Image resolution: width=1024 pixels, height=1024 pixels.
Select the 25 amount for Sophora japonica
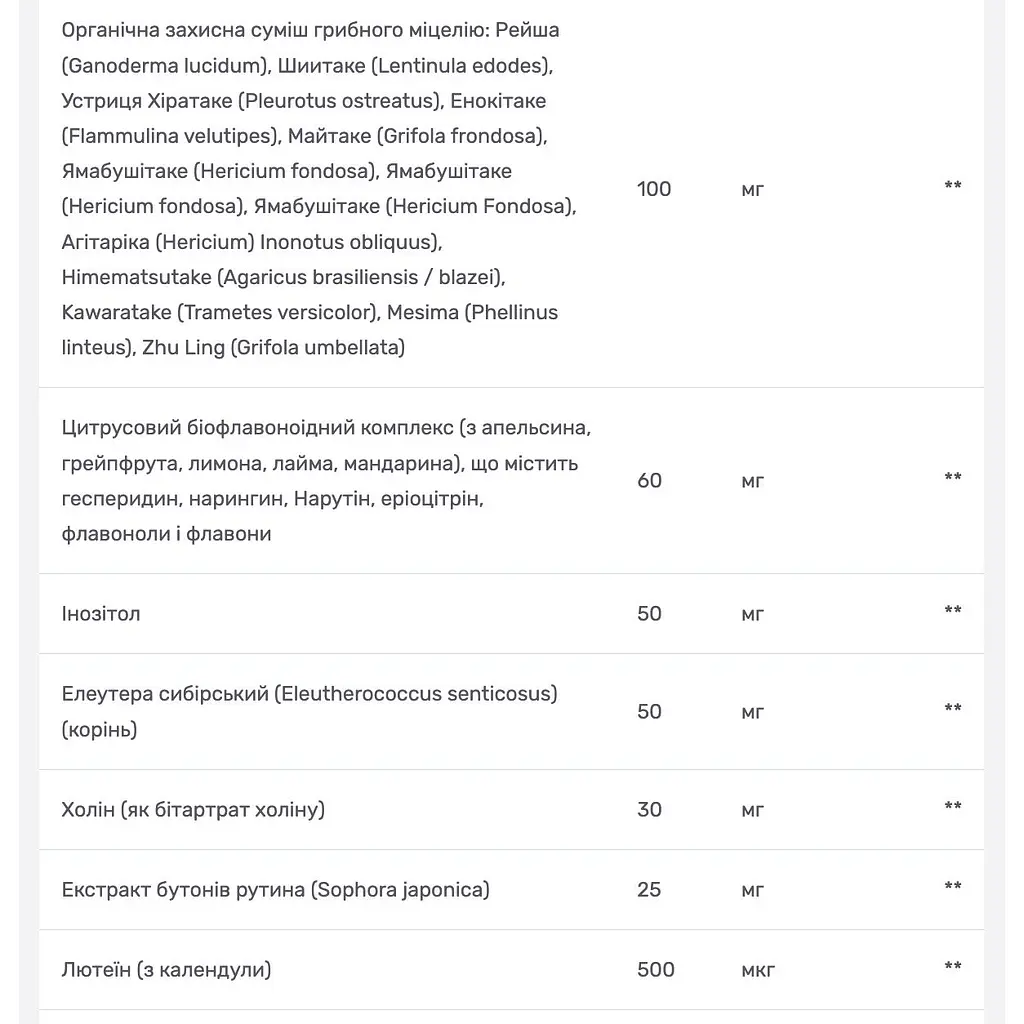point(648,890)
